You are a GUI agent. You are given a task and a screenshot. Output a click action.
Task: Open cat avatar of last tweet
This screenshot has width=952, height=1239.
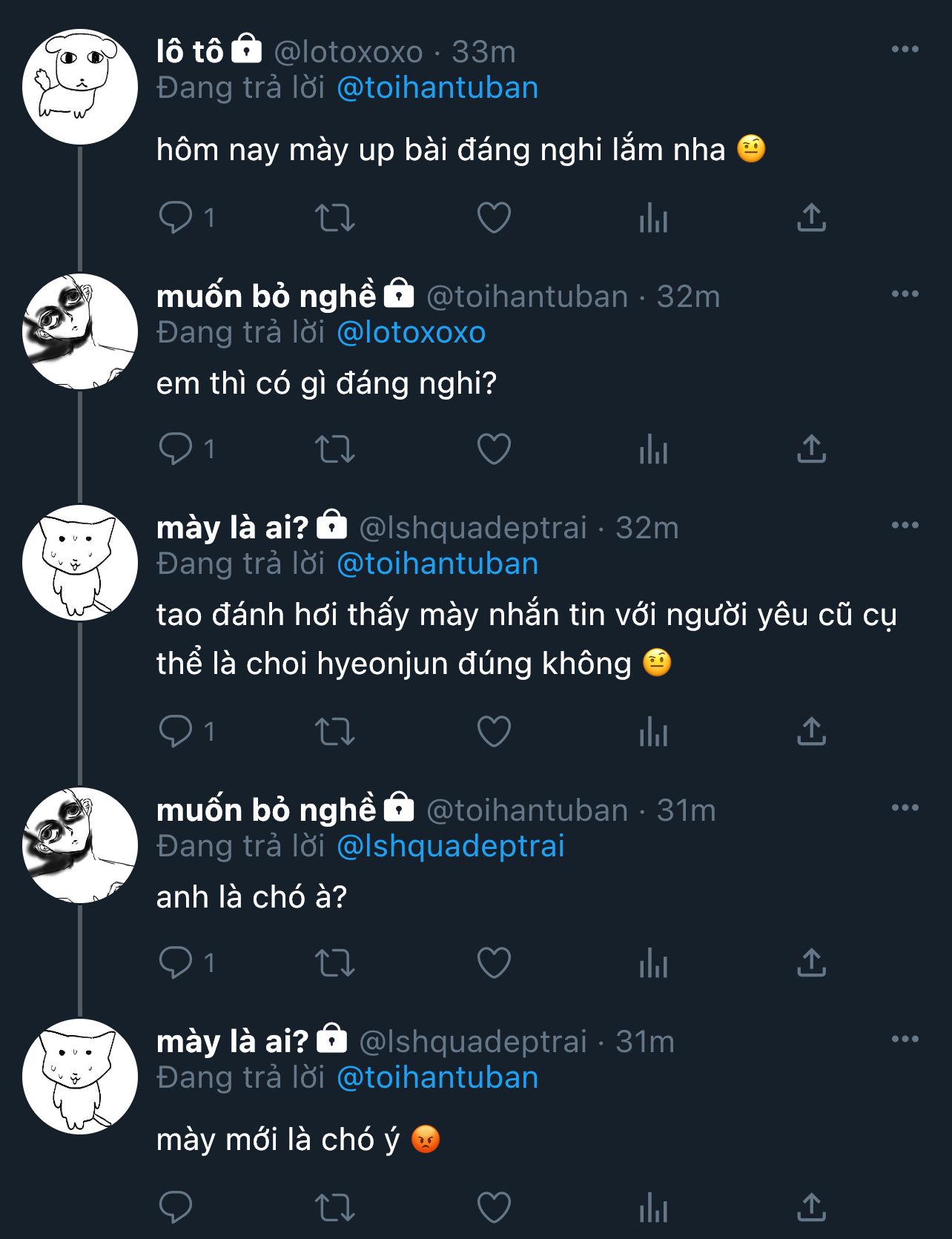(x=80, y=1077)
